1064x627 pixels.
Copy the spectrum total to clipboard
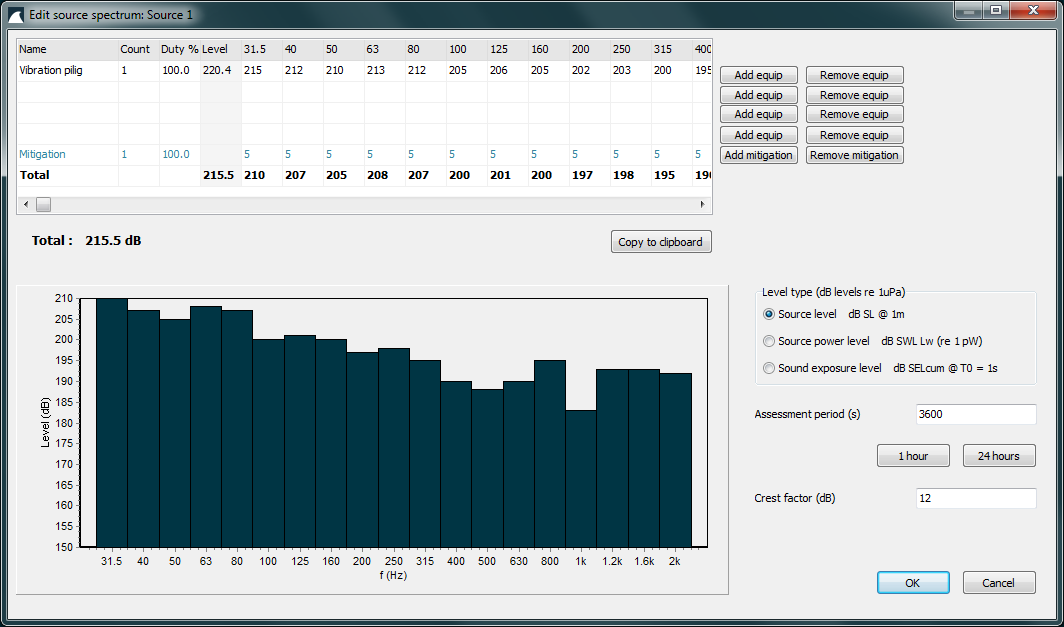(661, 241)
